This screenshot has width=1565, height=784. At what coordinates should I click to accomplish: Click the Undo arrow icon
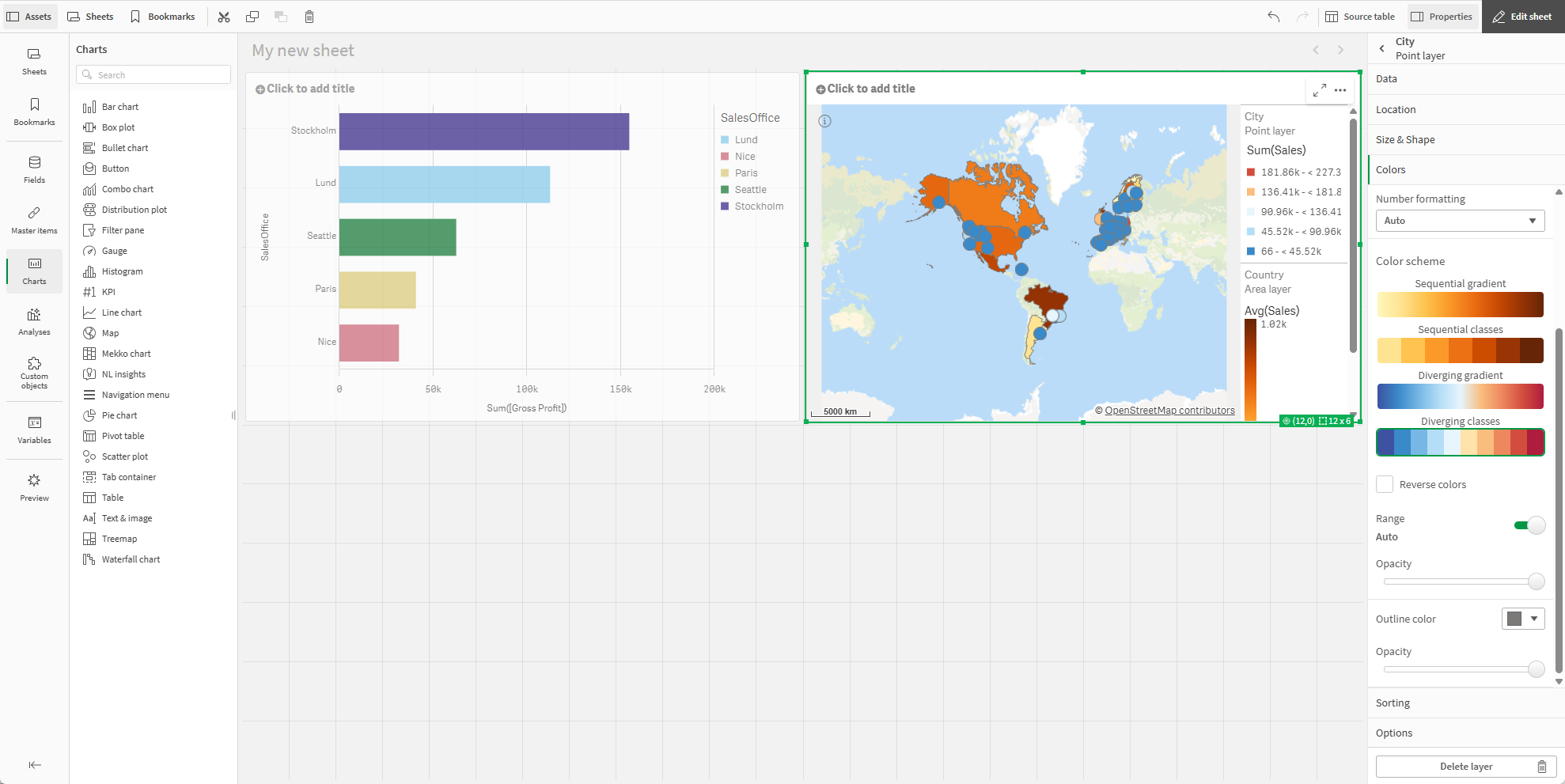tap(1273, 17)
